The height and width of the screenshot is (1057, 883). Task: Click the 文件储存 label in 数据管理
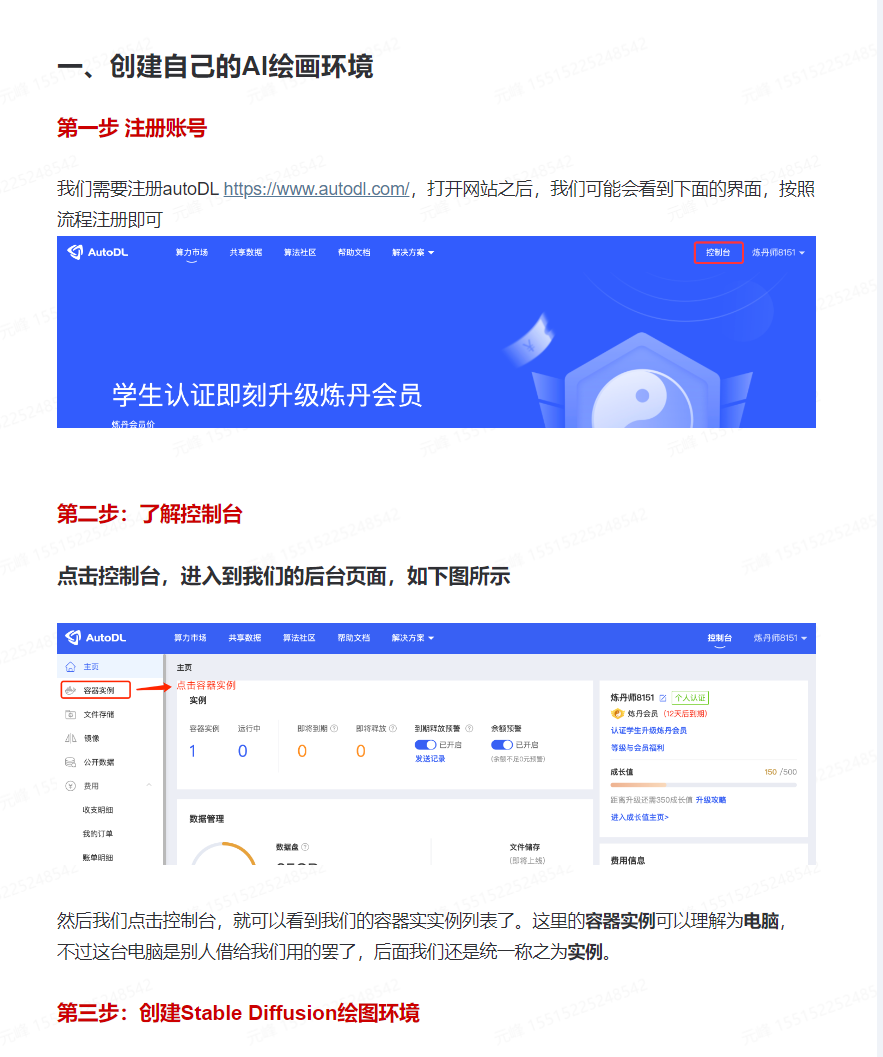point(524,847)
